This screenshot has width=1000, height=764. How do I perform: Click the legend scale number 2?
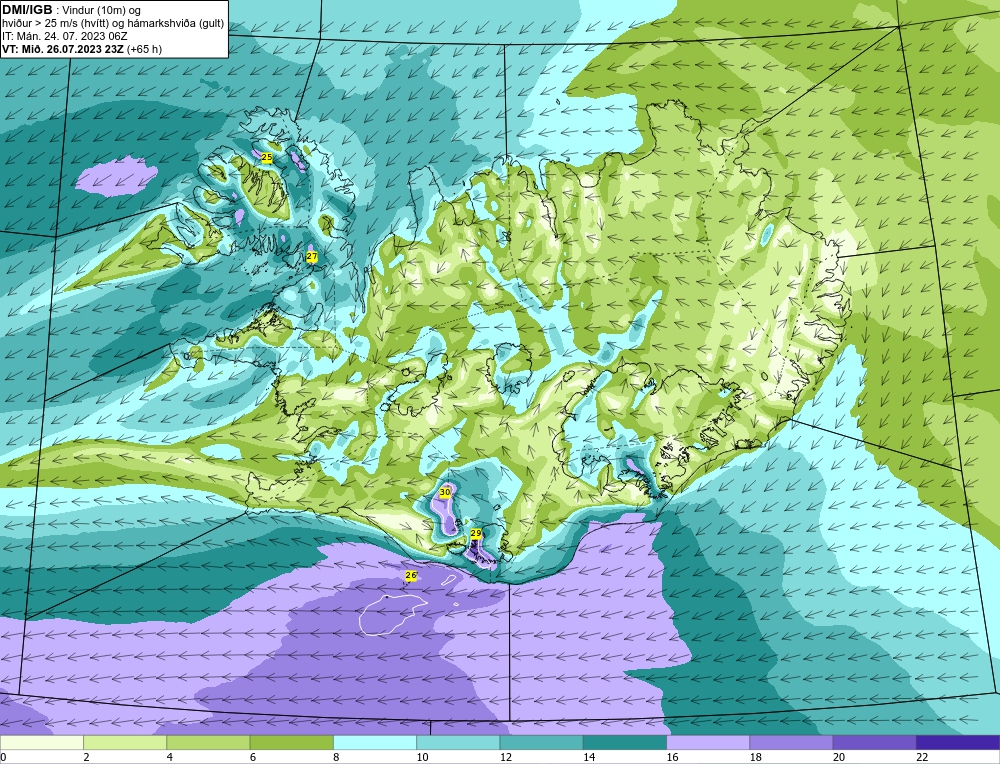tap(86, 757)
